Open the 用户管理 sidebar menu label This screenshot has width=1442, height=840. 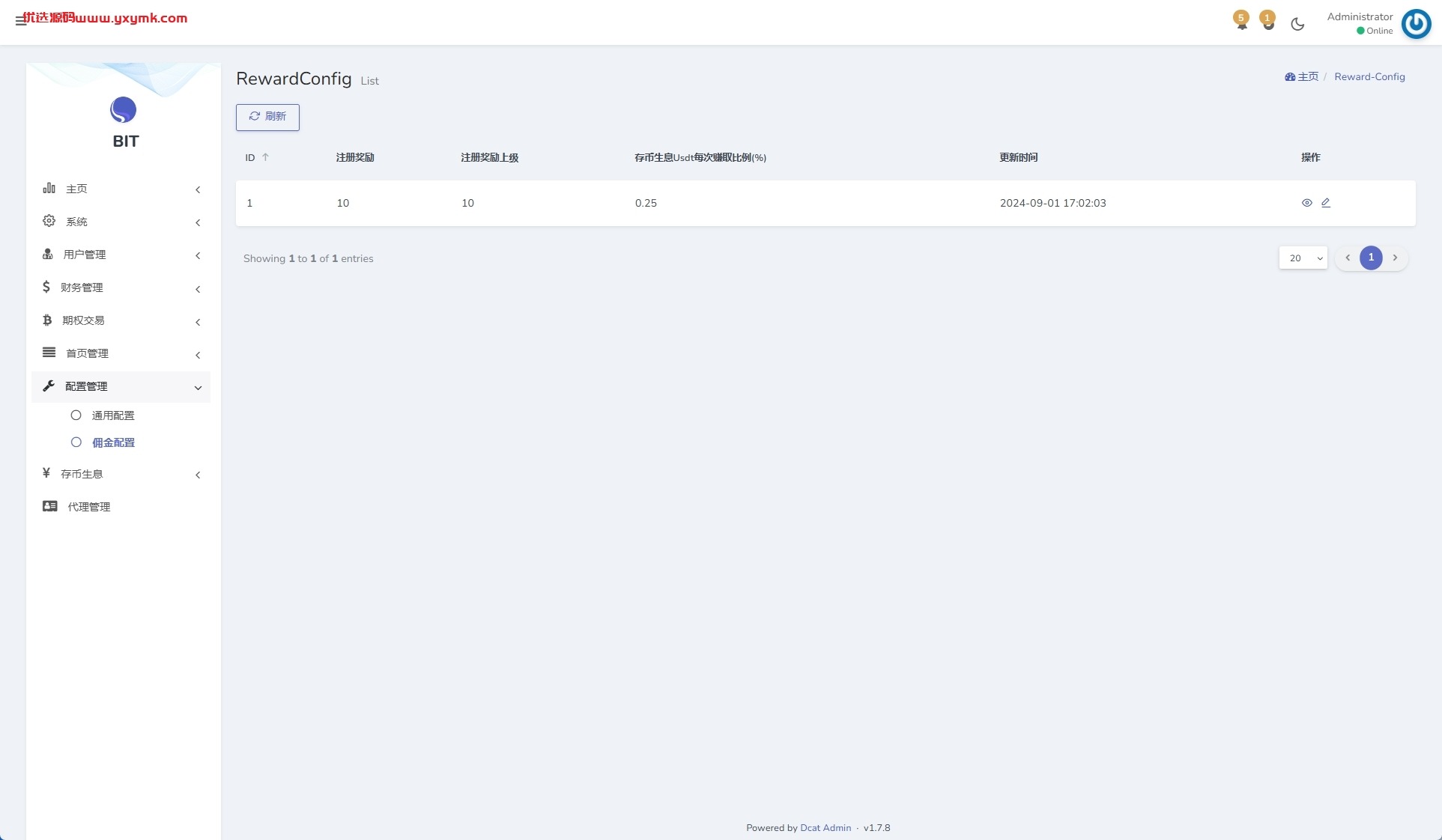tap(85, 255)
